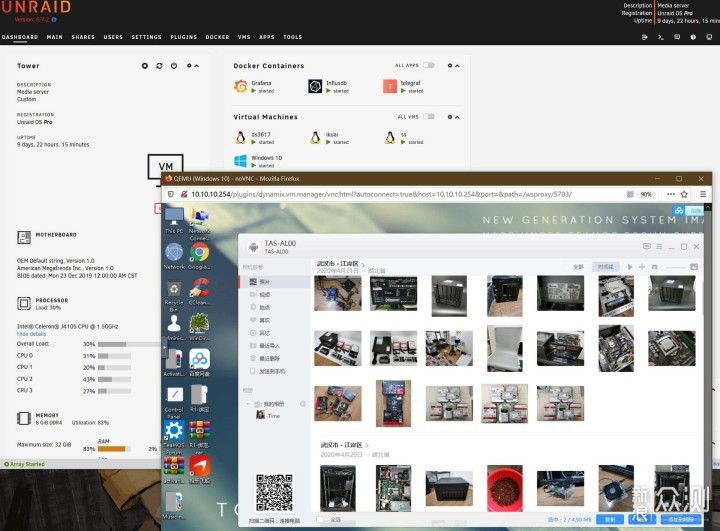Click the ss virtual machine penguin icon
The height and width of the screenshot is (531, 720).
click(x=390, y=137)
